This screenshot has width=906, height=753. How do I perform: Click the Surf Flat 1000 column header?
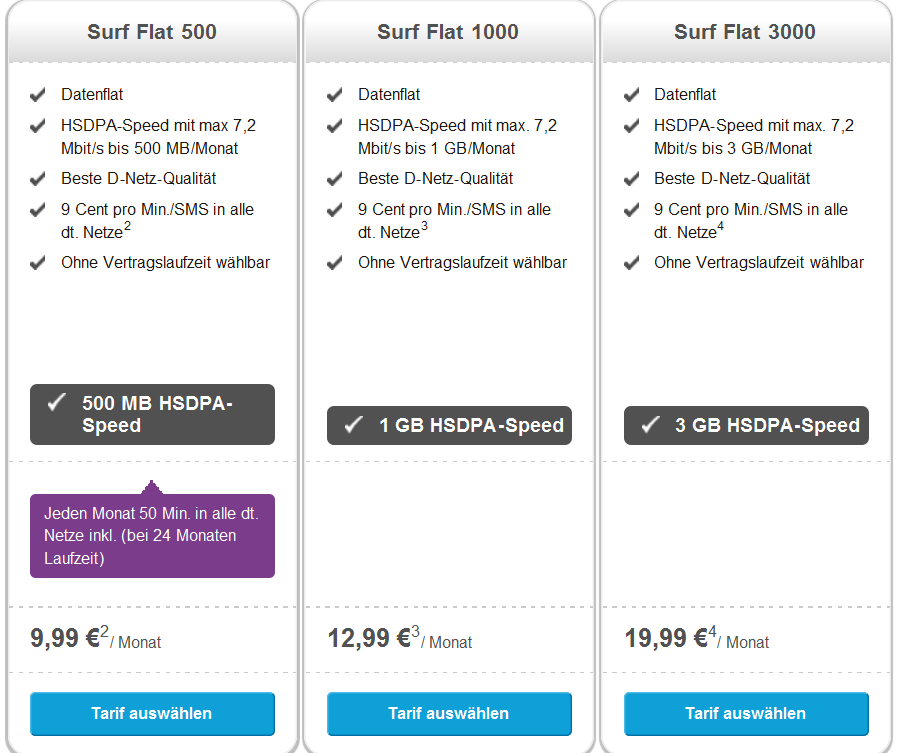coord(448,32)
